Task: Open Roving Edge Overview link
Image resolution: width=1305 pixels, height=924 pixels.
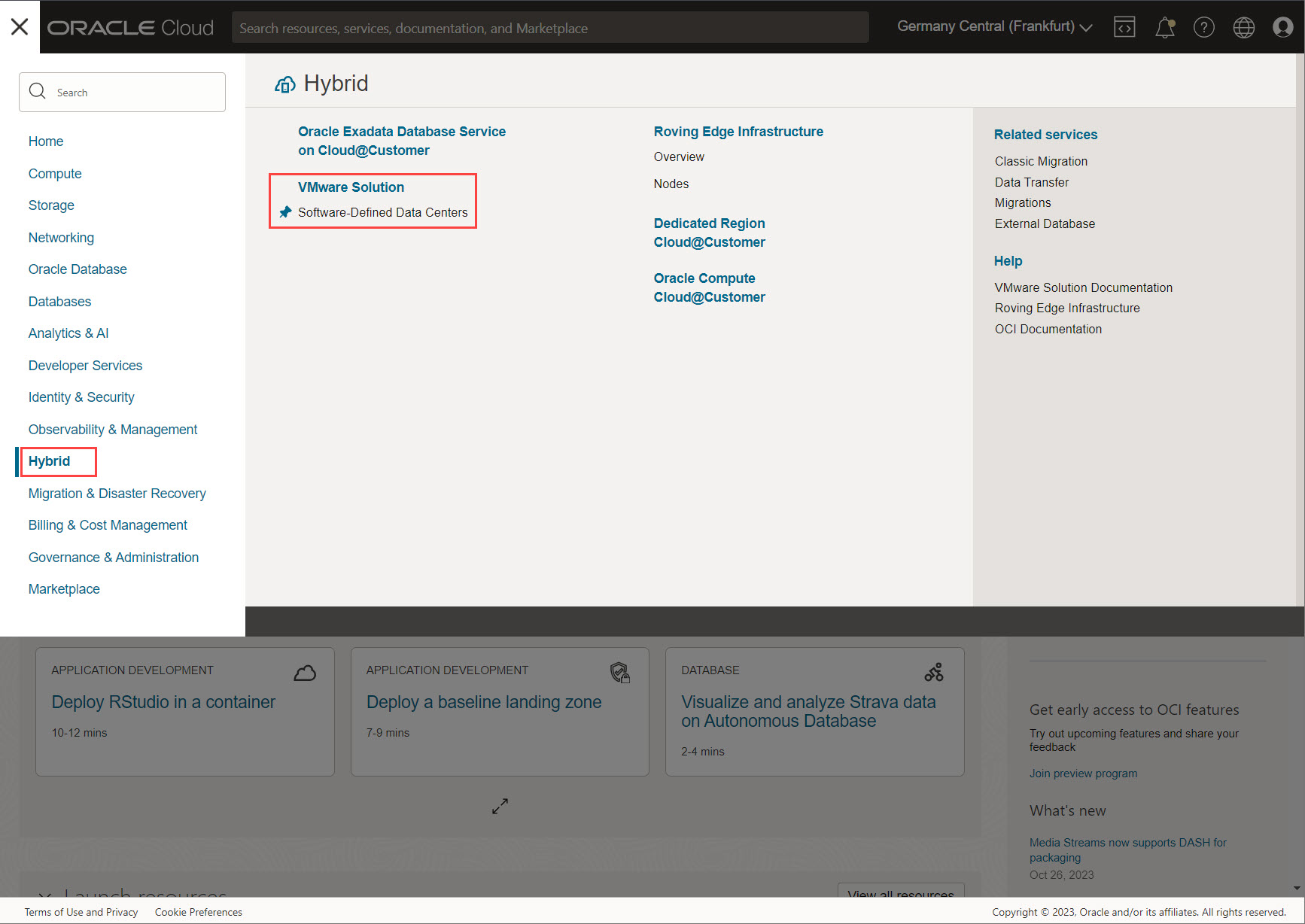Action: click(x=679, y=157)
